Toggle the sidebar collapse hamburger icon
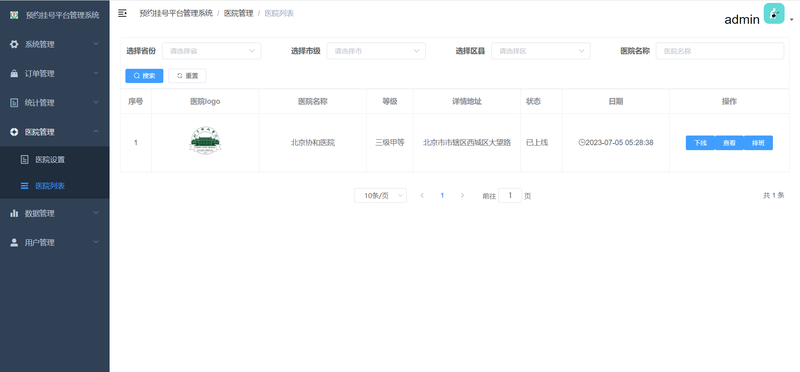Viewport: 800px width, 372px height. 122,13
